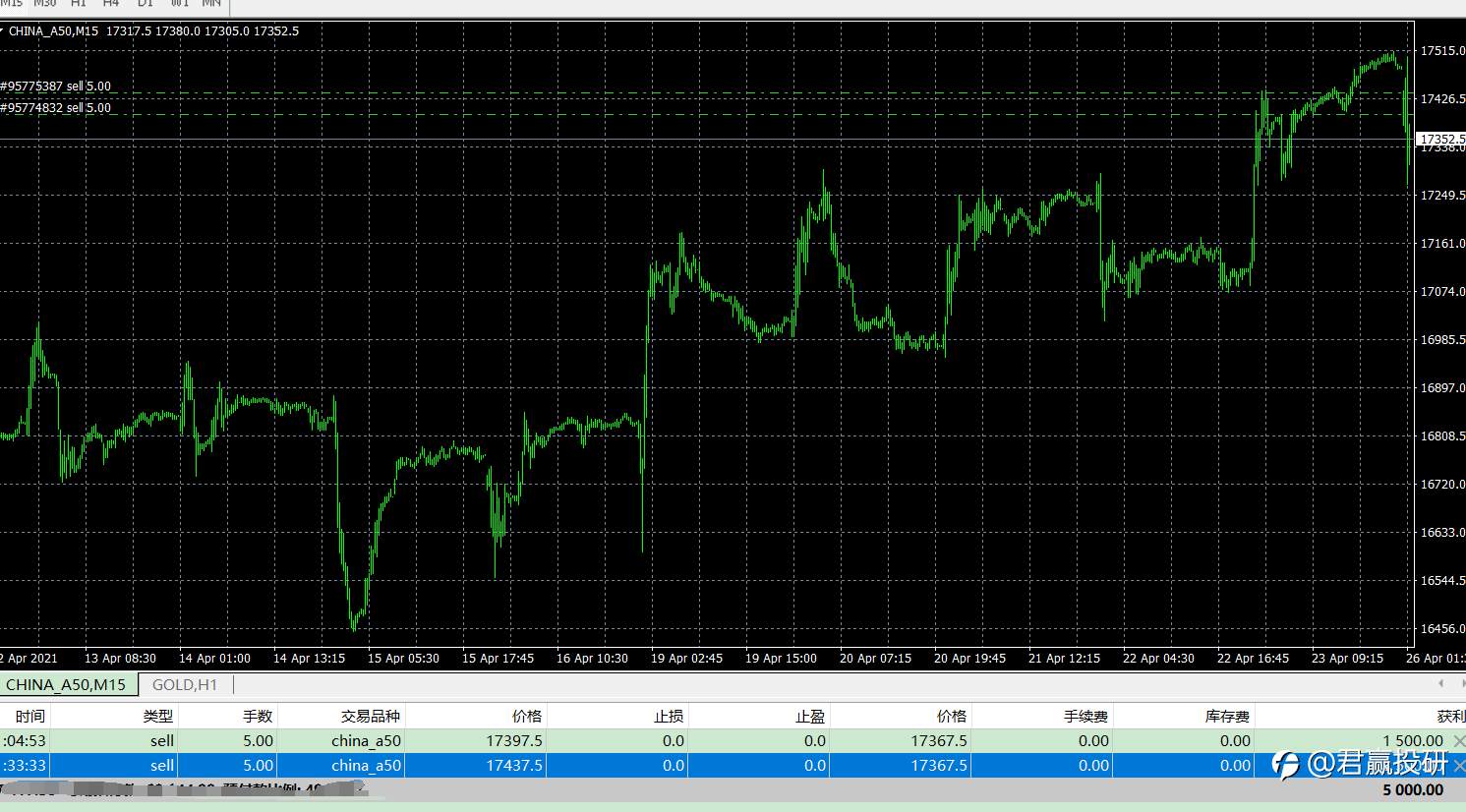1466x812 pixels.
Task: Select the order row timed :04:53
Action: pyautogui.click(x=733, y=741)
